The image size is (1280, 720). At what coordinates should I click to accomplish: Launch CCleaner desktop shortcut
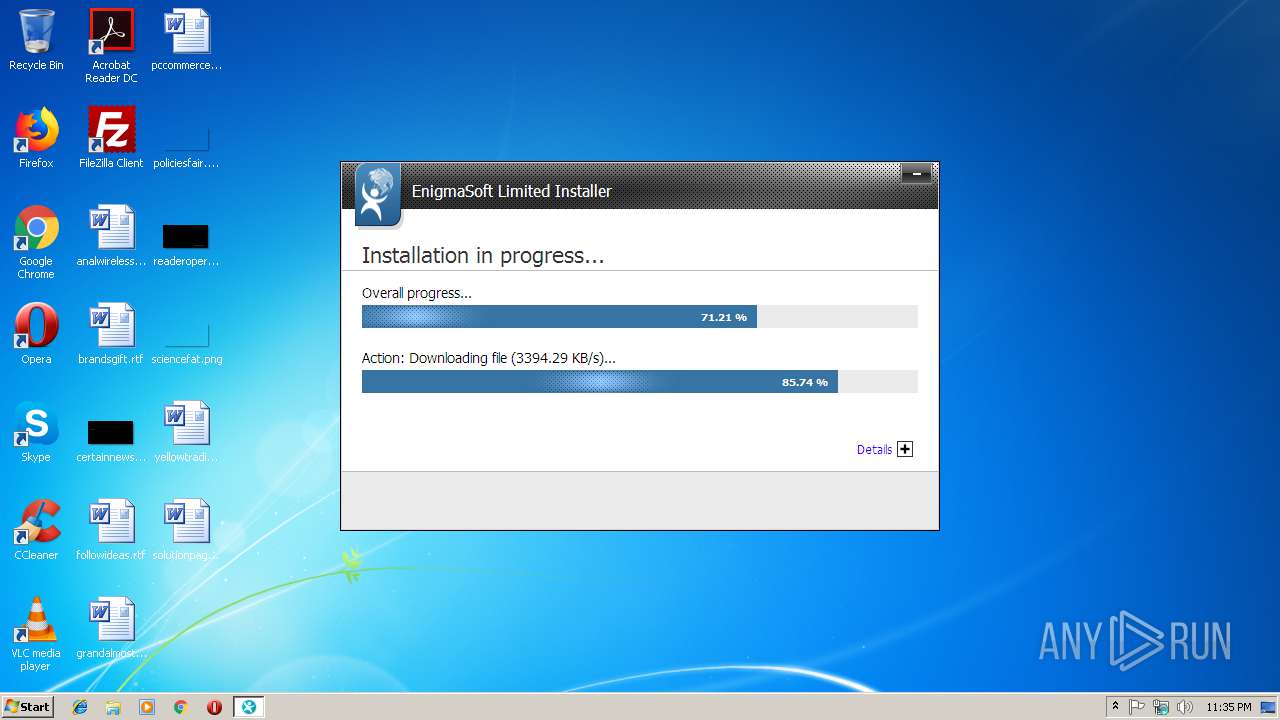tap(36, 530)
